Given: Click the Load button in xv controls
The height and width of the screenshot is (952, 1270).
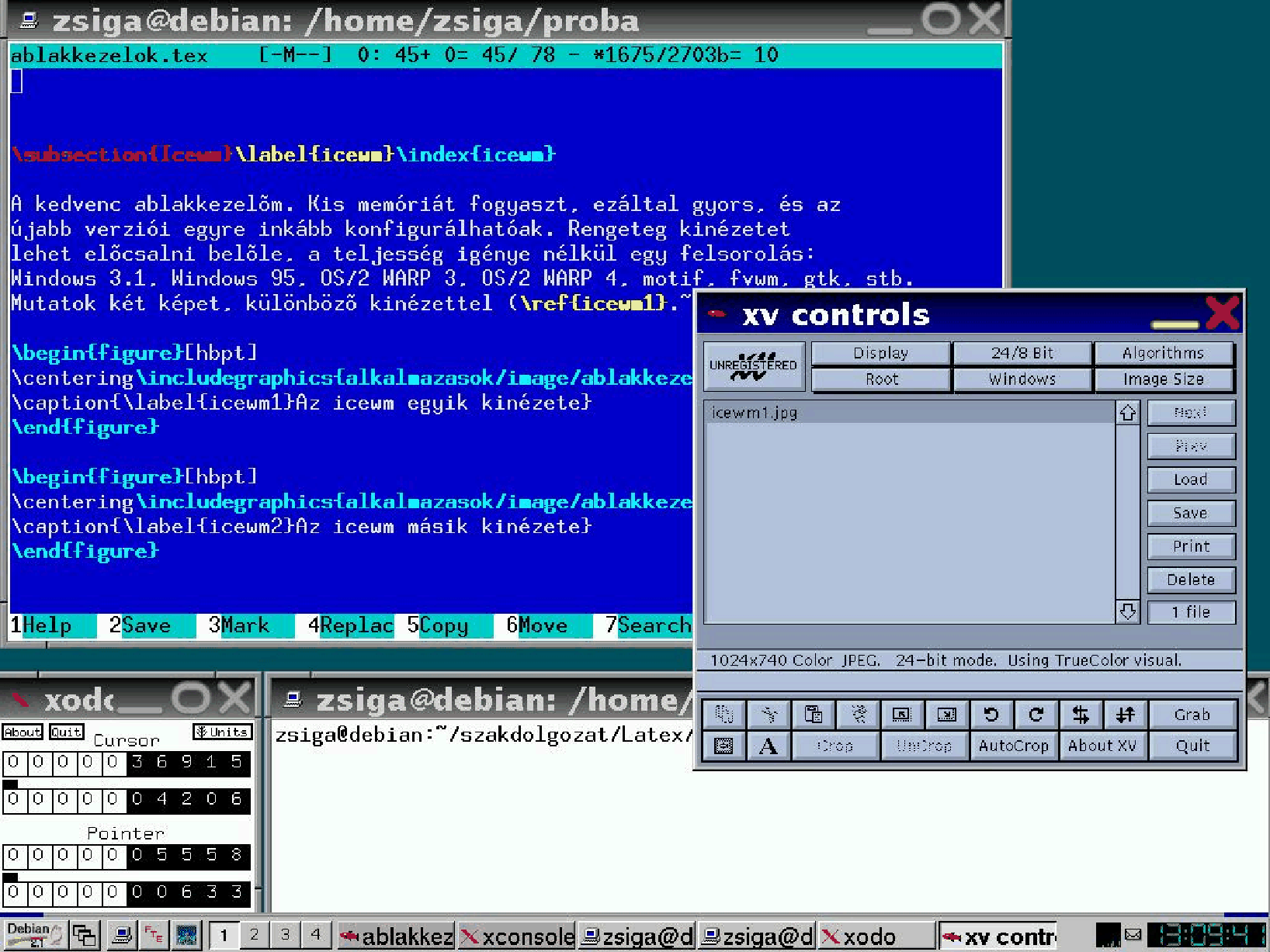Looking at the screenshot, I should pos(1190,479).
